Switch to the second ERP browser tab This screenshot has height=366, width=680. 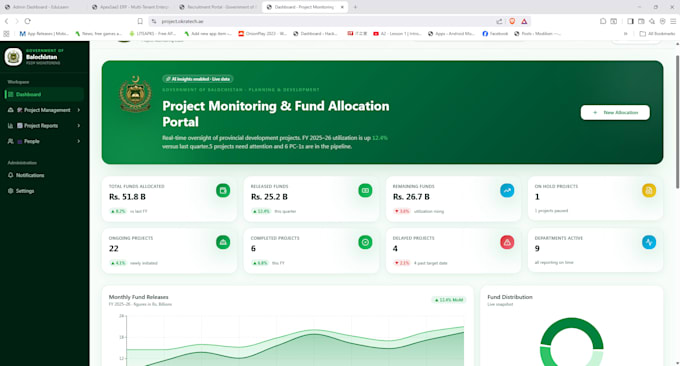pyautogui.click(x=131, y=7)
